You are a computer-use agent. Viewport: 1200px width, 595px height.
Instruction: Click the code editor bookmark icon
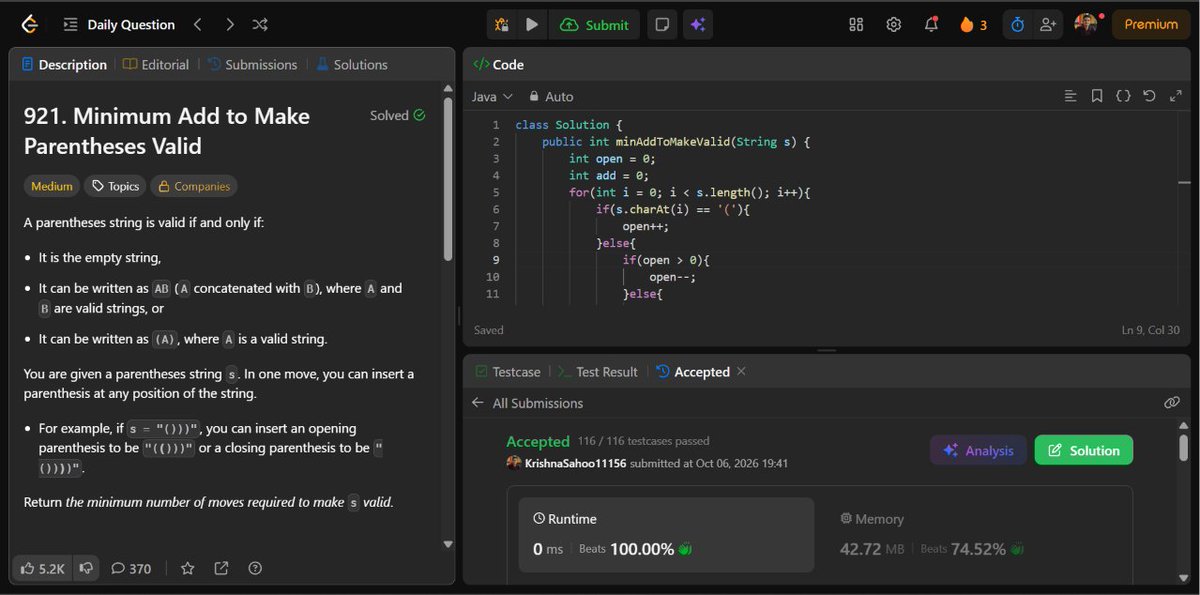1097,96
